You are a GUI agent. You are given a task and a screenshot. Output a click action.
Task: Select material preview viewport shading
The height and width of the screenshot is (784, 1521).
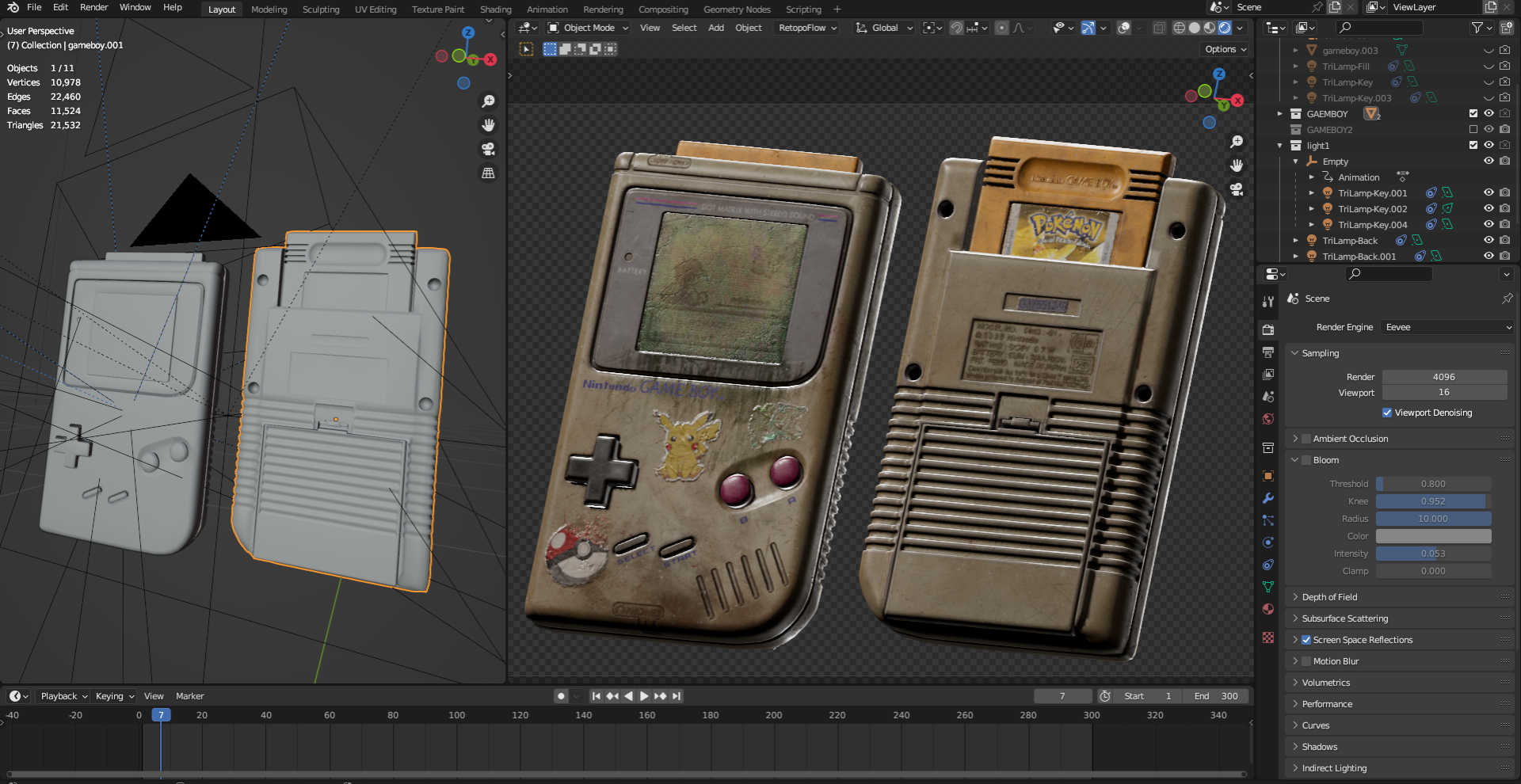coord(1209,28)
